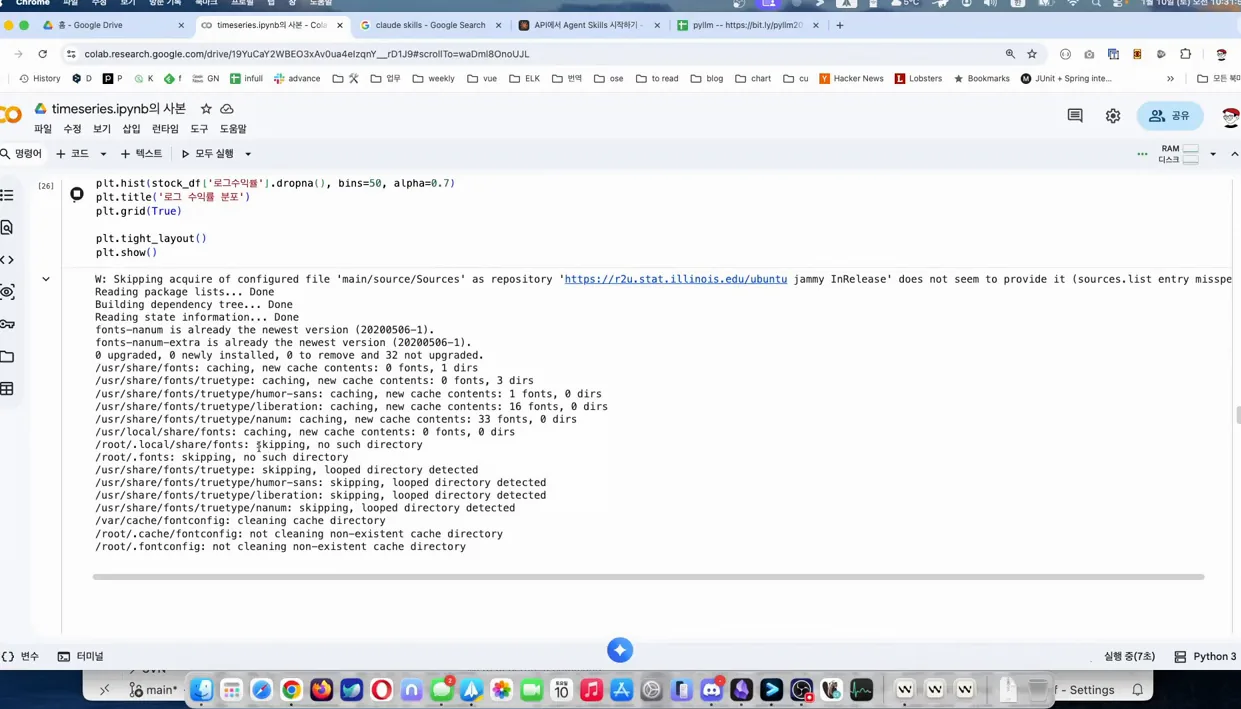
Task: Collapse the Colab header with up chevron
Action: [1234, 154]
